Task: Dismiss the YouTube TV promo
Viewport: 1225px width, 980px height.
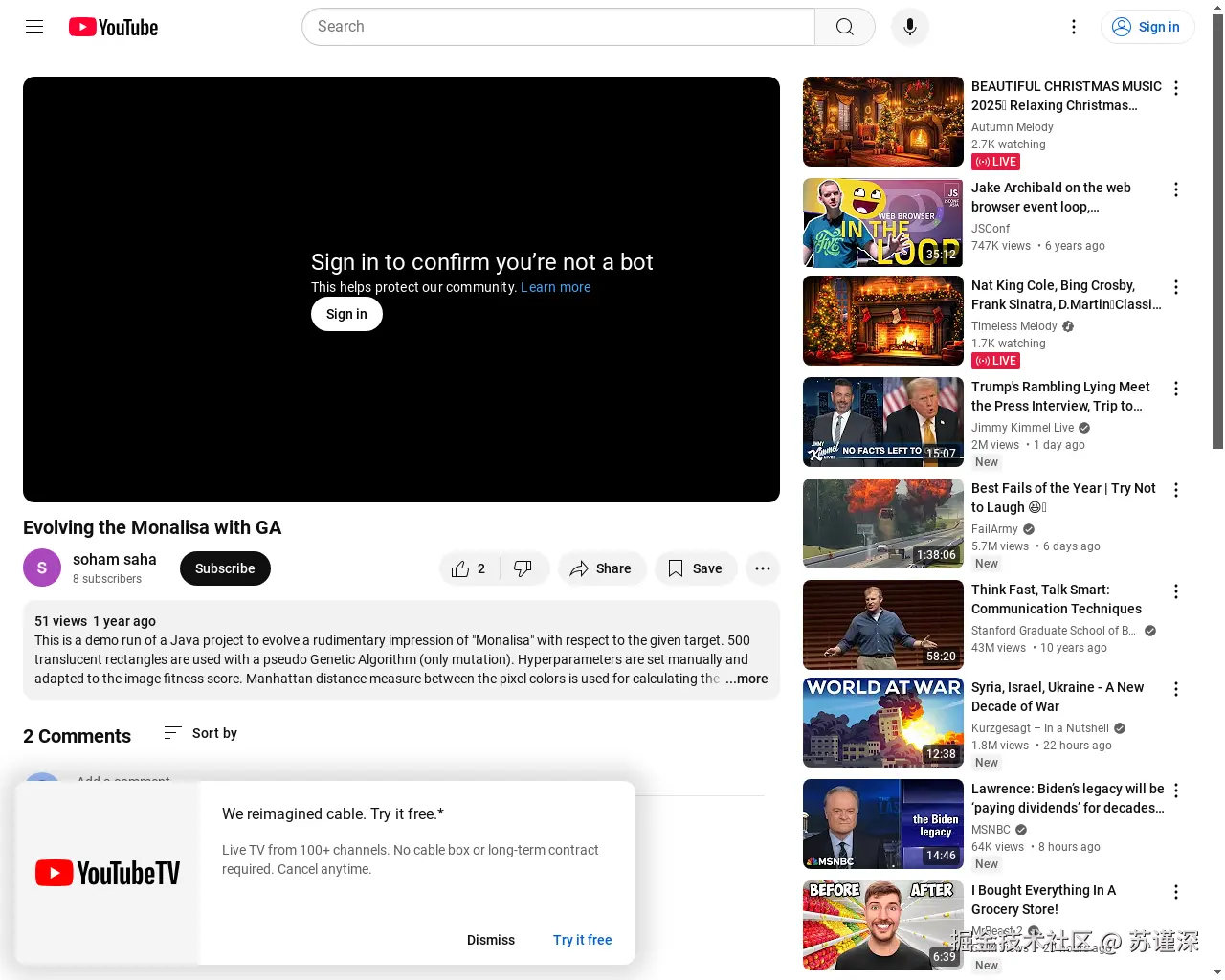Action: [x=491, y=940]
